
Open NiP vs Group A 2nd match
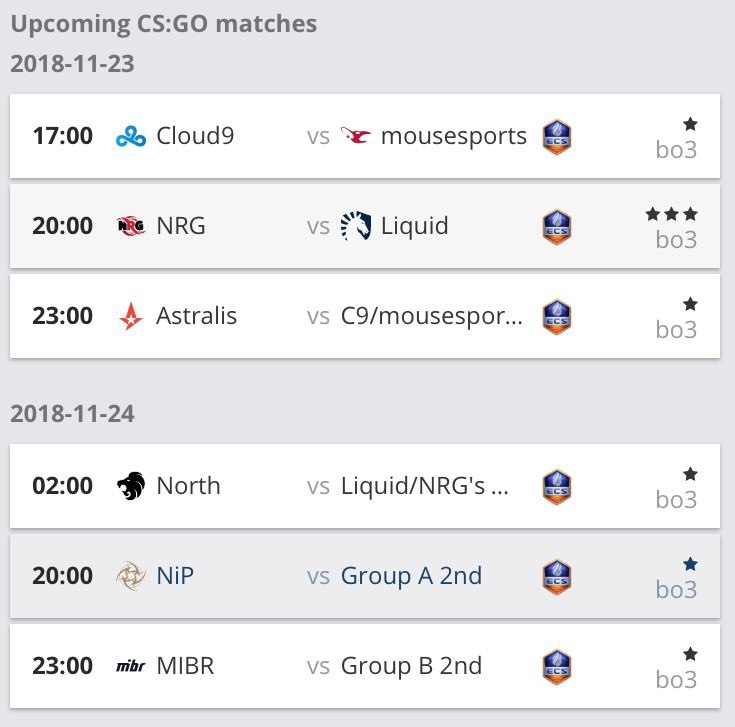point(365,576)
